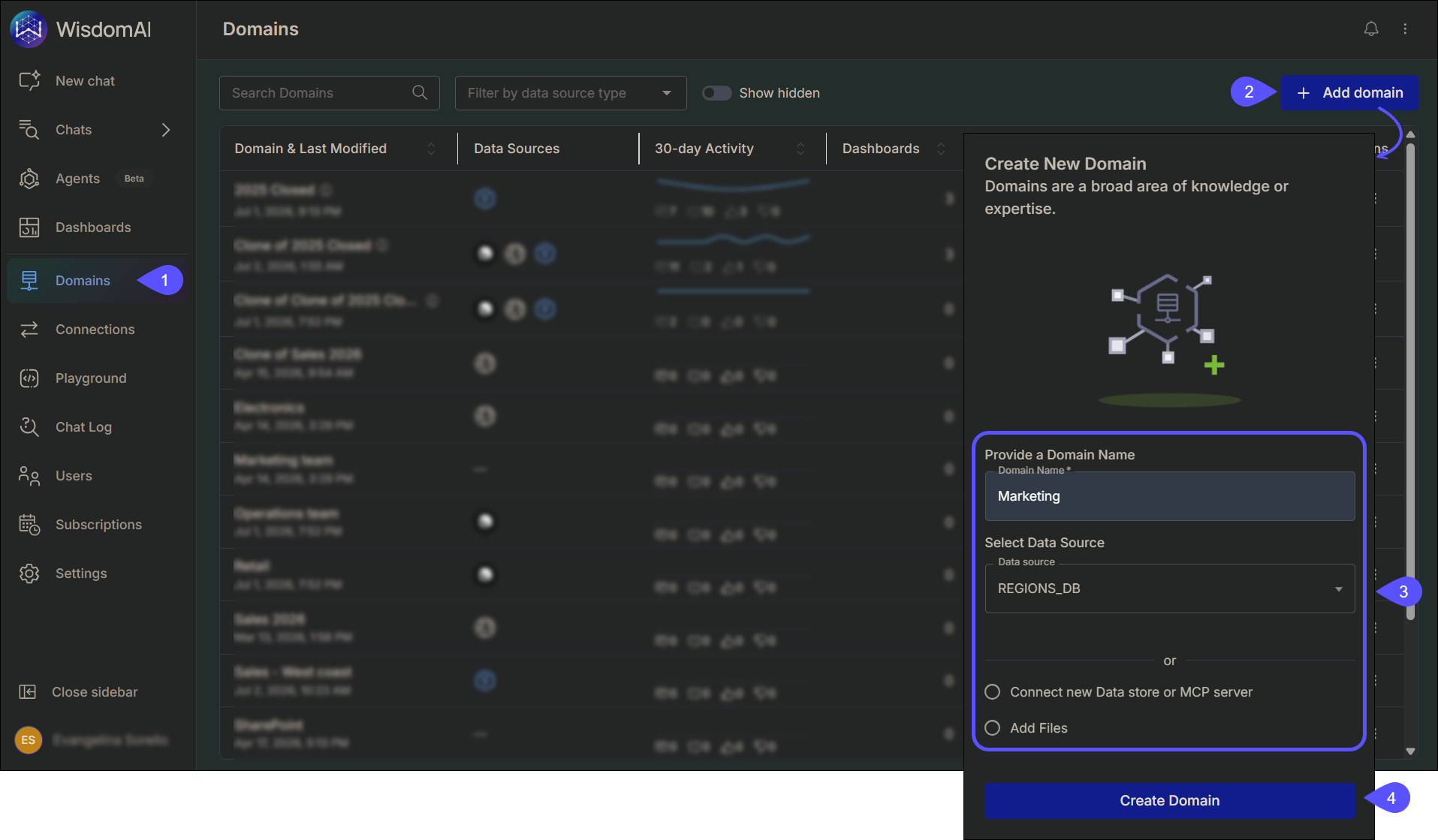Click the Connections arrows icon
The width and height of the screenshot is (1438, 840).
tap(29, 329)
